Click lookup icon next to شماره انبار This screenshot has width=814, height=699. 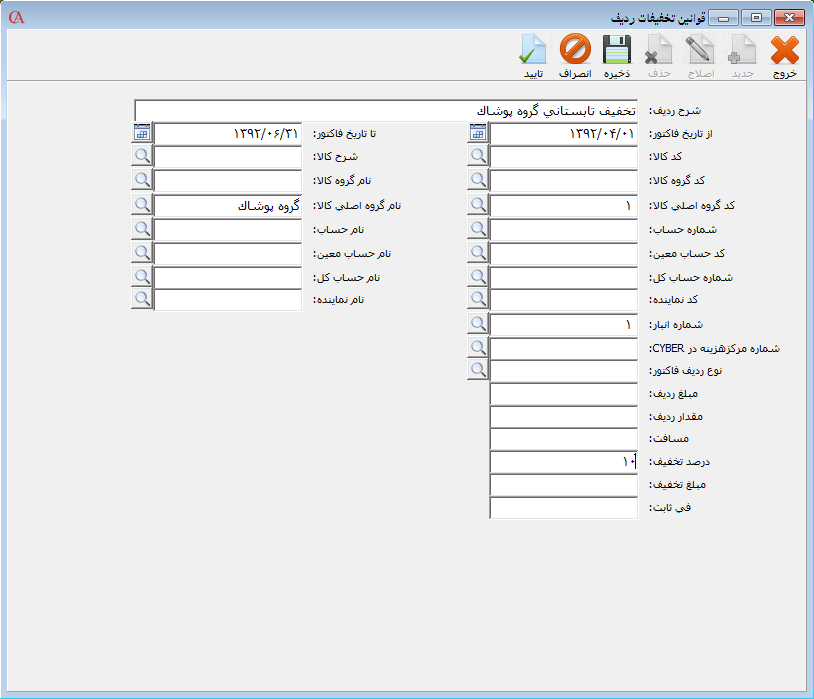[478, 325]
